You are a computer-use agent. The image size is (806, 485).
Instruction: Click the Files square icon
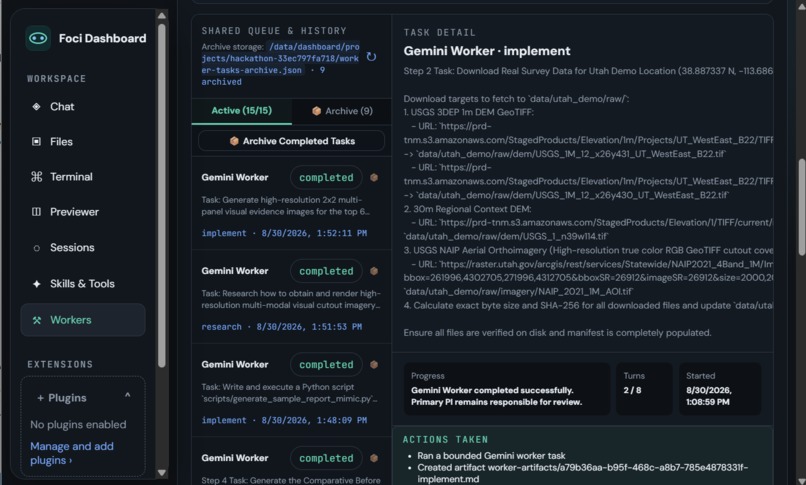[x=36, y=142]
